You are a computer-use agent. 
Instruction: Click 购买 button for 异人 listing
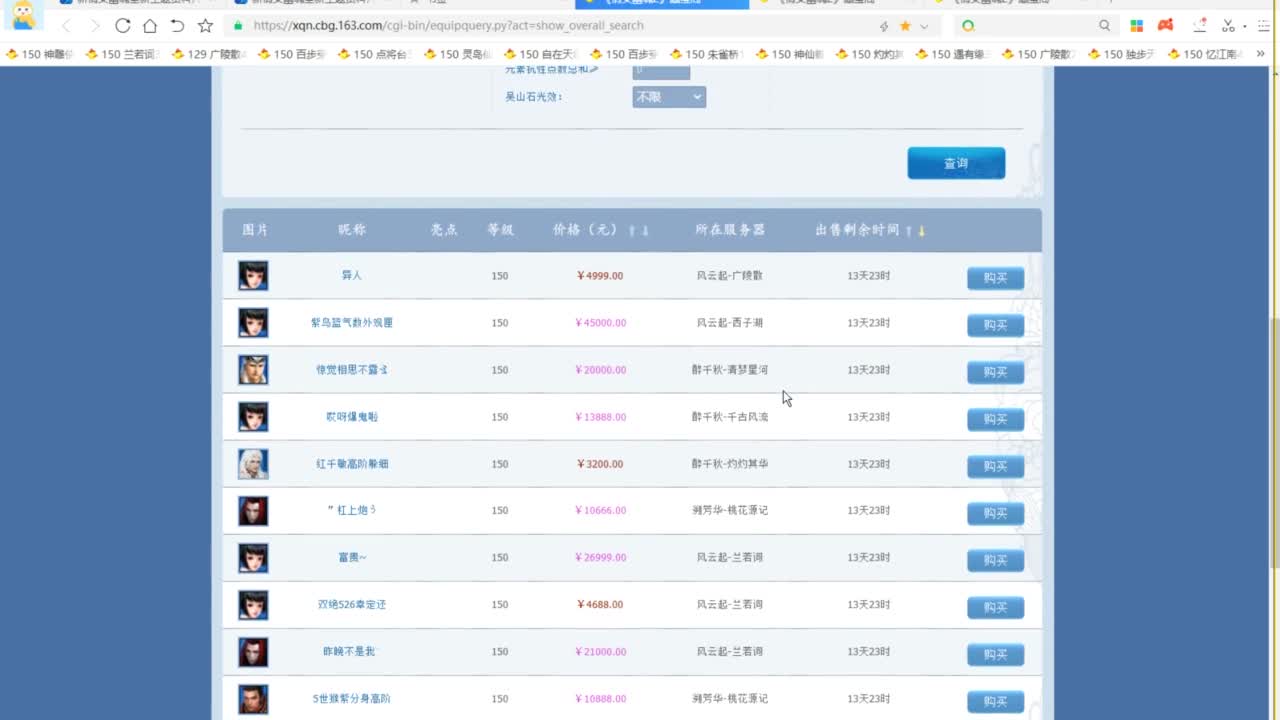tap(995, 278)
